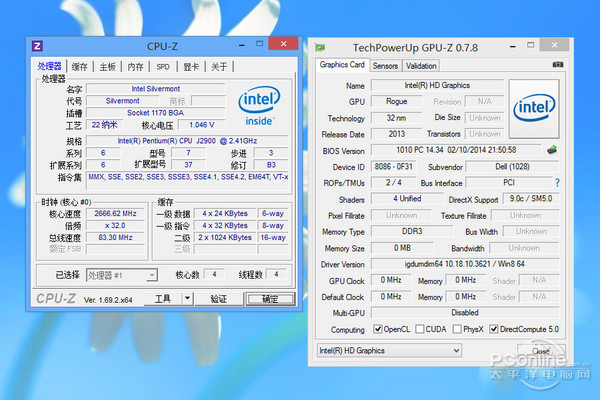Viewport: 600px width, 400px height.
Task: Click the GPU field Rogue
Action: tap(396, 101)
